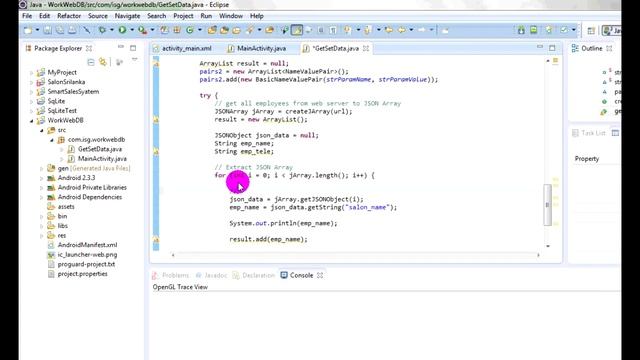Click the Property column header
The width and height of the screenshot is (640, 360).
(587, 159)
